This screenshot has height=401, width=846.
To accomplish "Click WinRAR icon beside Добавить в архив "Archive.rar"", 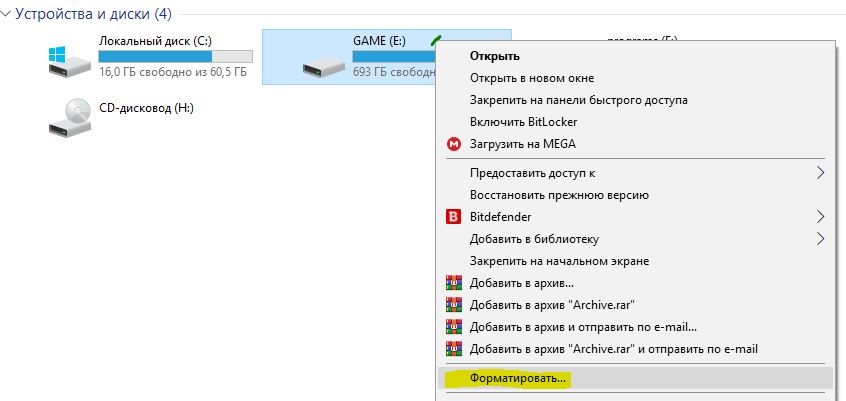I will pos(454,305).
